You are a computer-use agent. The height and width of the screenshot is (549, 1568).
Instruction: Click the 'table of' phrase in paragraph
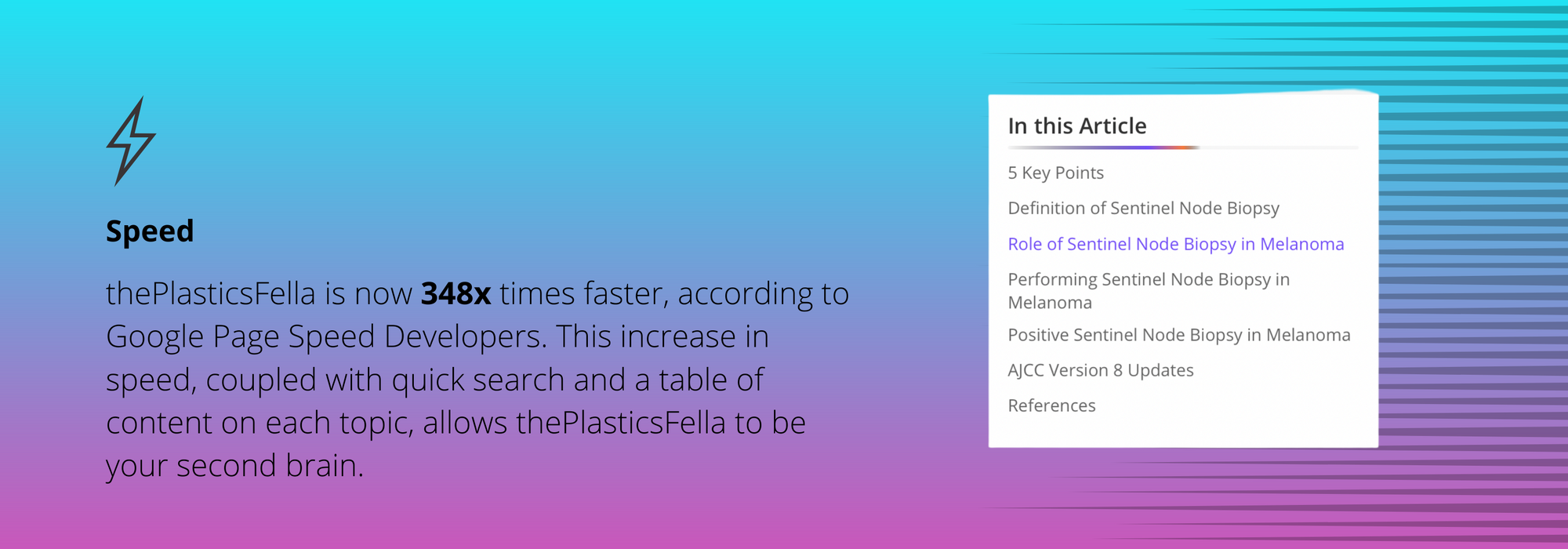(x=711, y=380)
